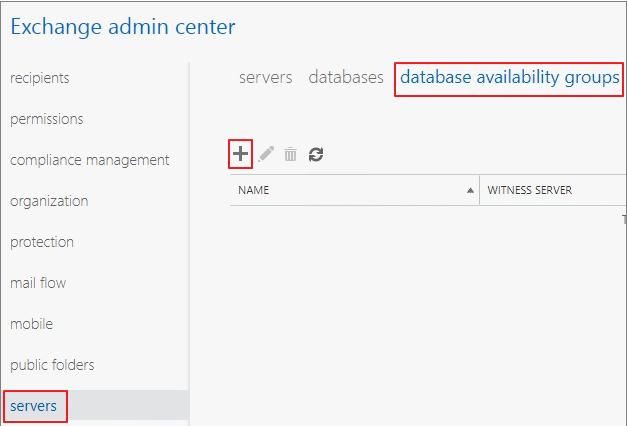Image resolution: width=627 pixels, height=426 pixels.
Task: Go to mail flow section
Action: [x=38, y=283]
